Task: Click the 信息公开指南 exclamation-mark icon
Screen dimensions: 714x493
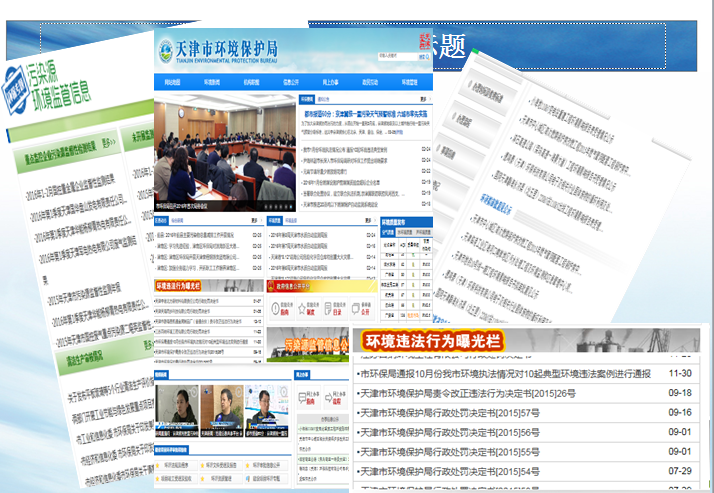Action: 276,309
